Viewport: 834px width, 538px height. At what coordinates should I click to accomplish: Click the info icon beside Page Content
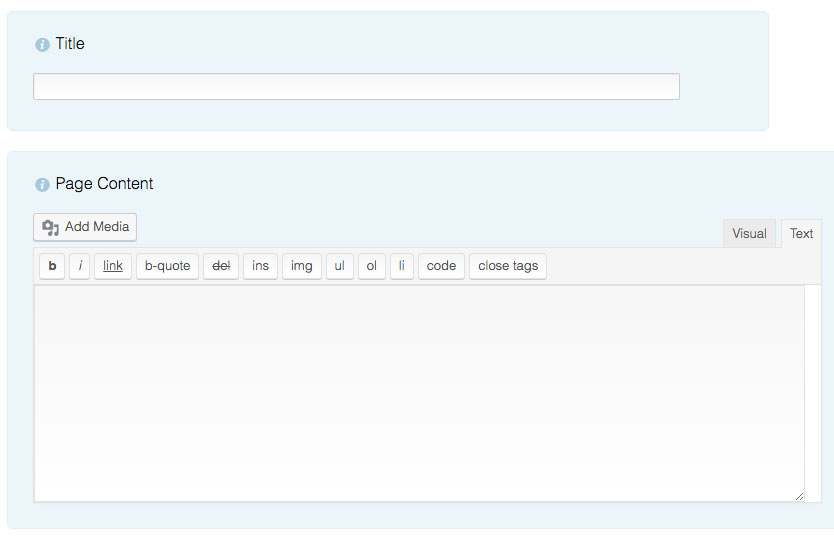(42, 184)
